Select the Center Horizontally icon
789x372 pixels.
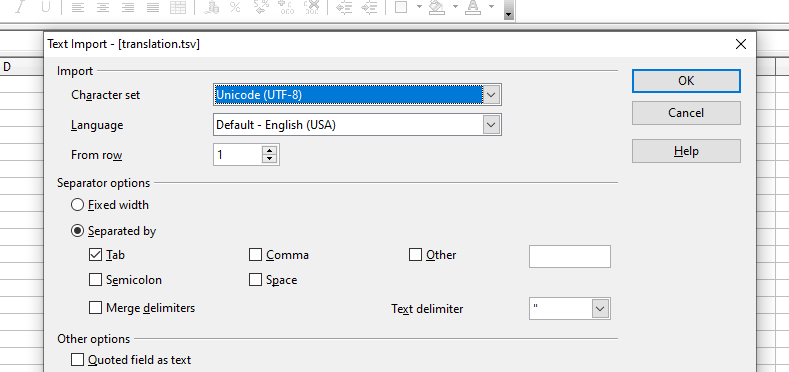(x=103, y=7)
